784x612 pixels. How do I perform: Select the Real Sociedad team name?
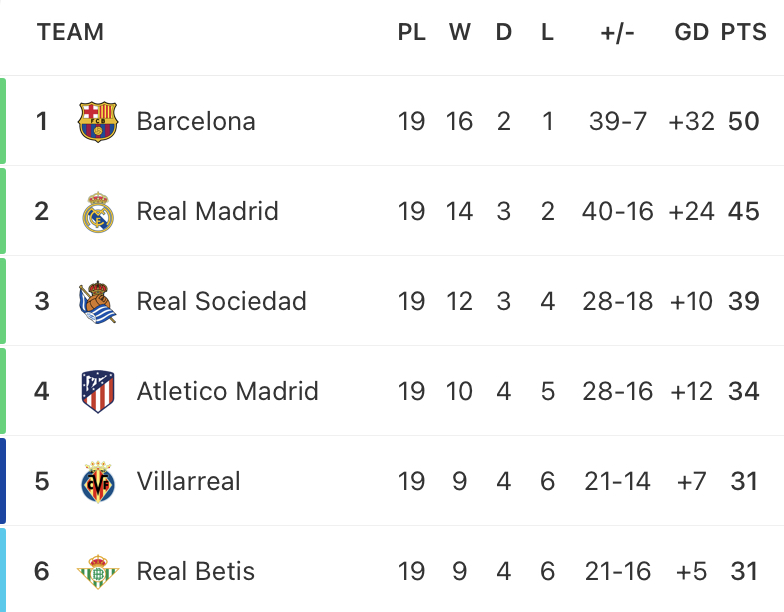coord(222,302)
